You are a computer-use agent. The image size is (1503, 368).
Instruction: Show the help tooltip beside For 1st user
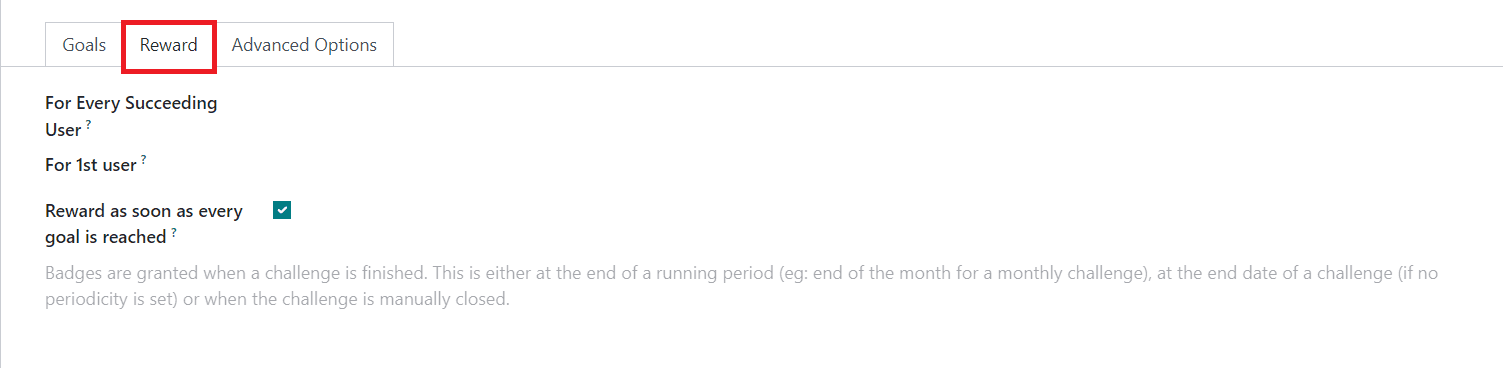[143, 160]
